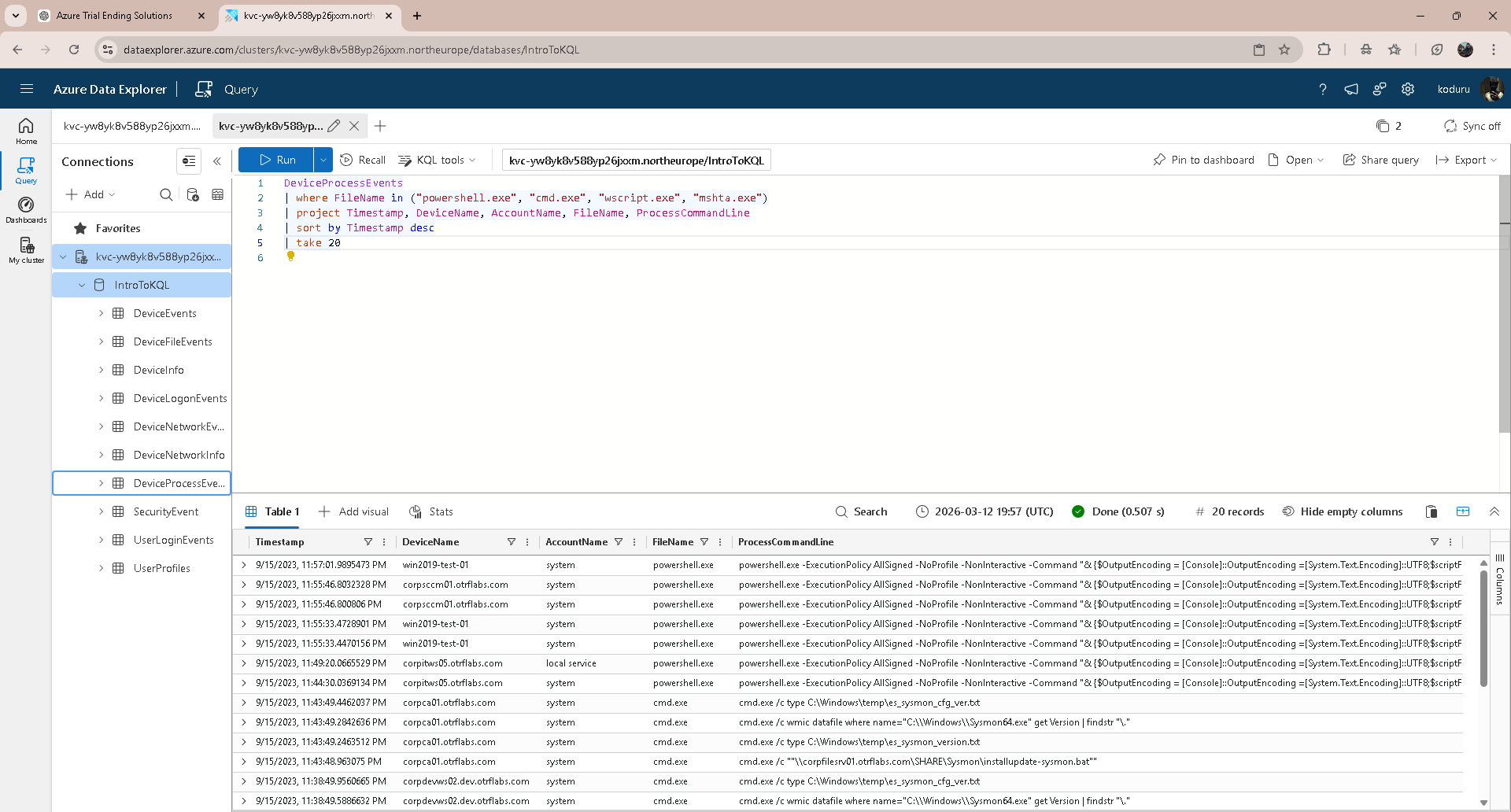Open the Connections panel view options icon
The image size is (1511, 812).
(x=189, y=161)
